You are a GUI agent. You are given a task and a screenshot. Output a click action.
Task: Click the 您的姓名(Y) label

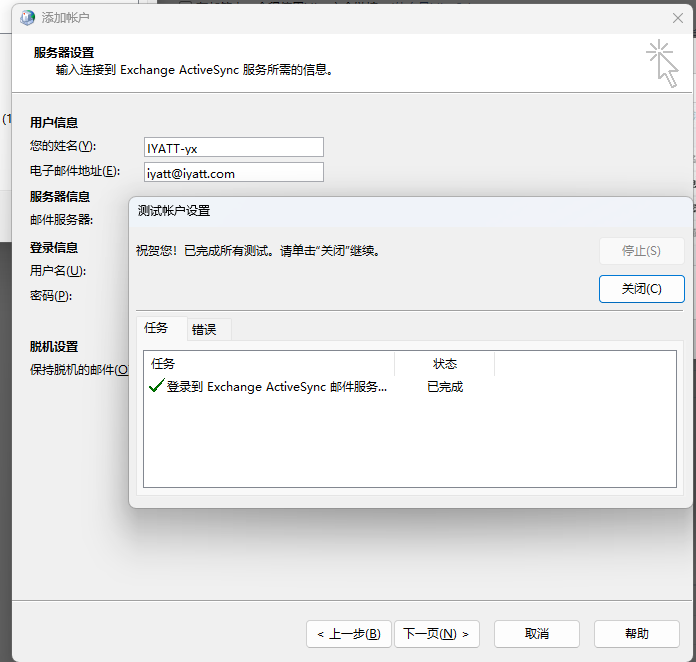tap(63, 146)
